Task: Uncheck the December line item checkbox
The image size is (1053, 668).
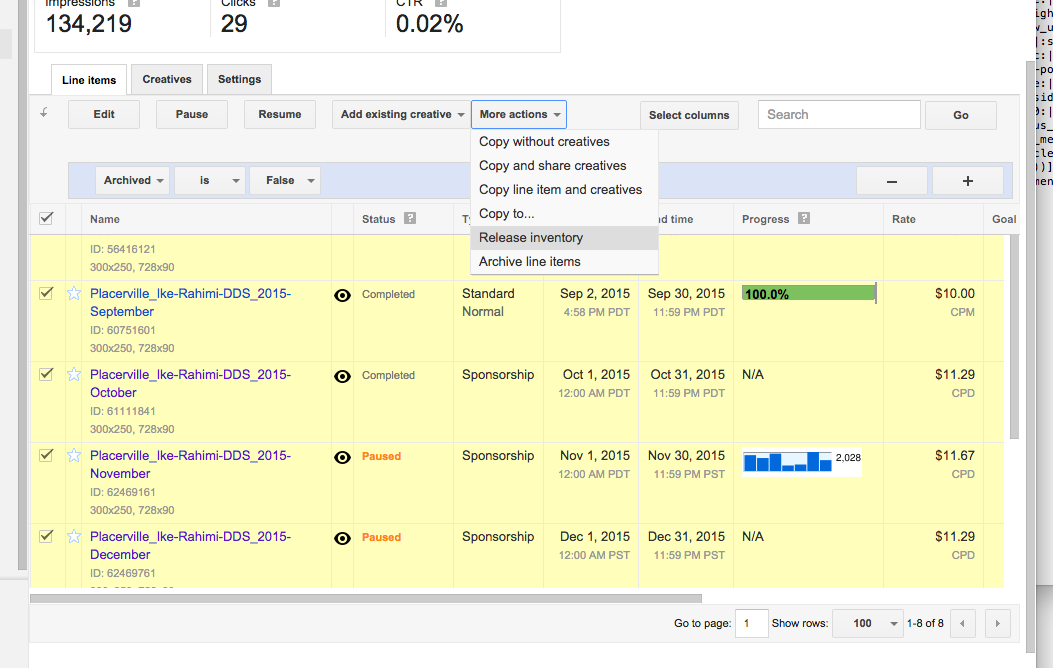Action: click(45, 537)
